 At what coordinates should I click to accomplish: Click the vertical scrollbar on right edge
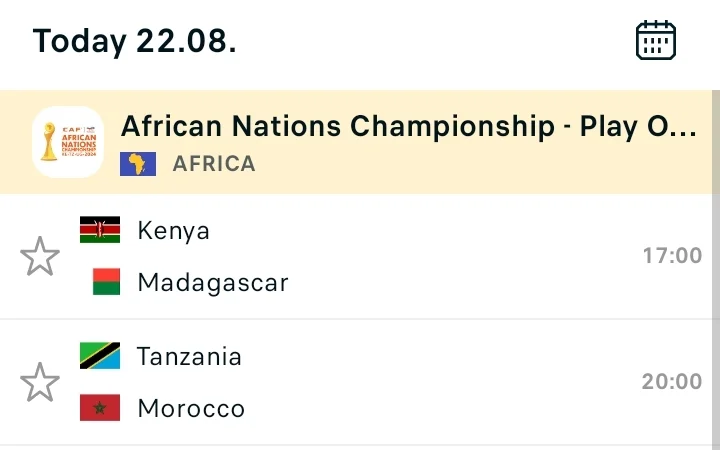click(x=716, y=270)
